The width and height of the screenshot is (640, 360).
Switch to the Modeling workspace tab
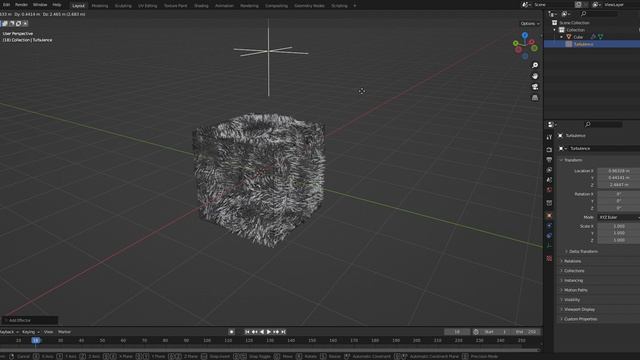100,6
